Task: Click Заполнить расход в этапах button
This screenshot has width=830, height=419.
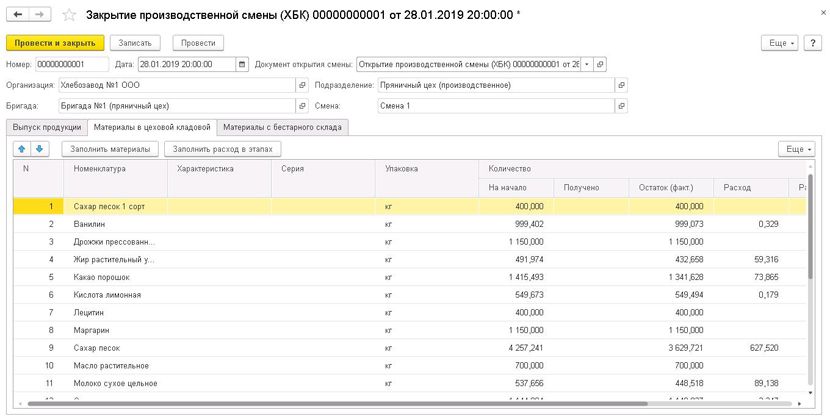Action: 222,149
